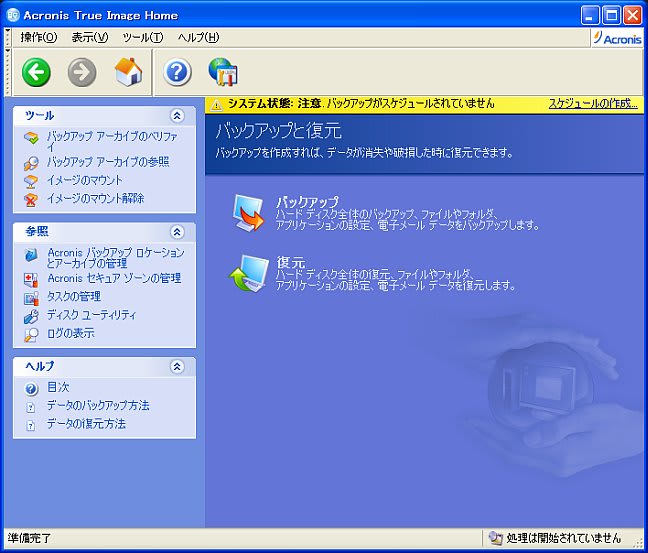Open イメージのマウント in the sidebar
The image size is (648, 553).
click(x=85, y=180)
